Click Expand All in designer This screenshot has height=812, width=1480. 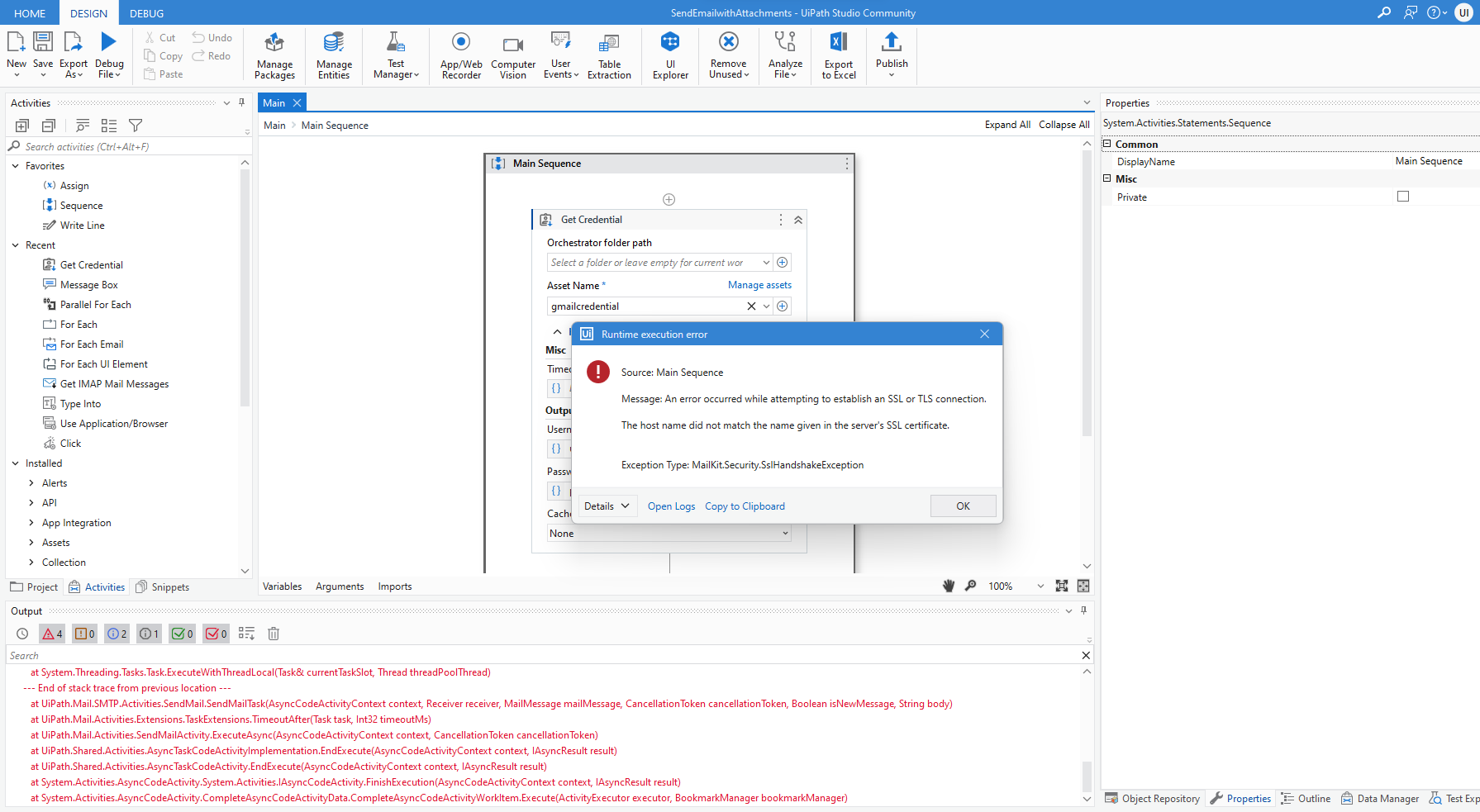[x=1007, y=125]
